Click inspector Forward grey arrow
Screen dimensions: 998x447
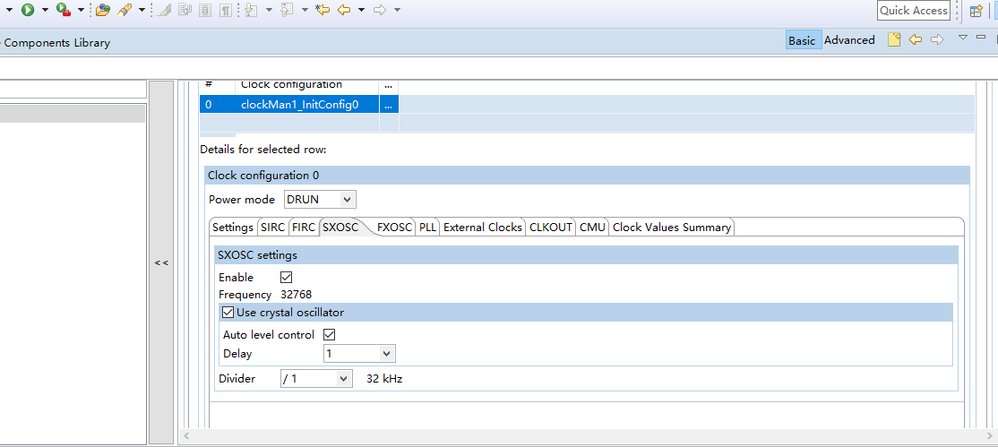pos(936,39)
